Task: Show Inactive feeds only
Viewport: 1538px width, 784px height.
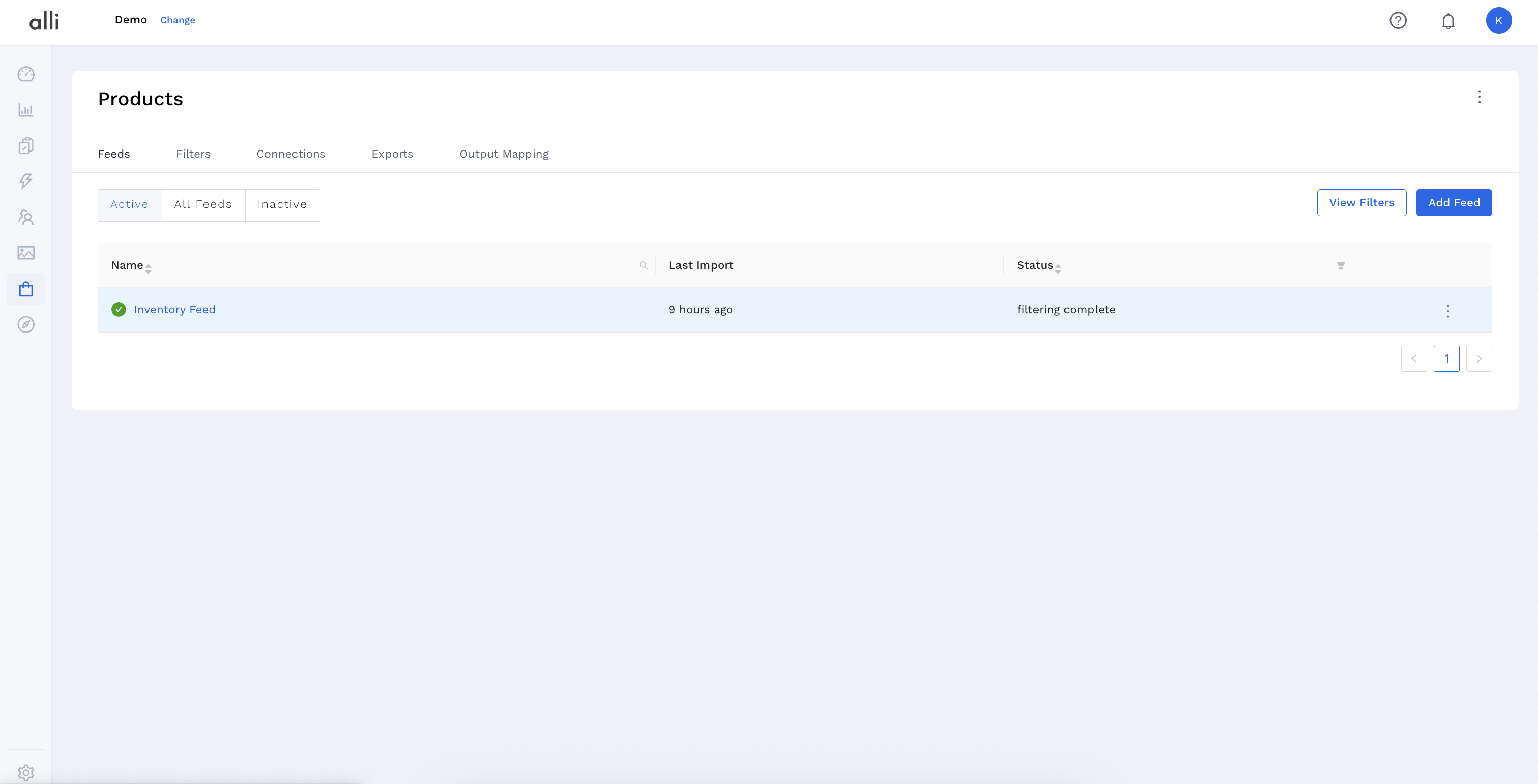Action: pos(282,205)
